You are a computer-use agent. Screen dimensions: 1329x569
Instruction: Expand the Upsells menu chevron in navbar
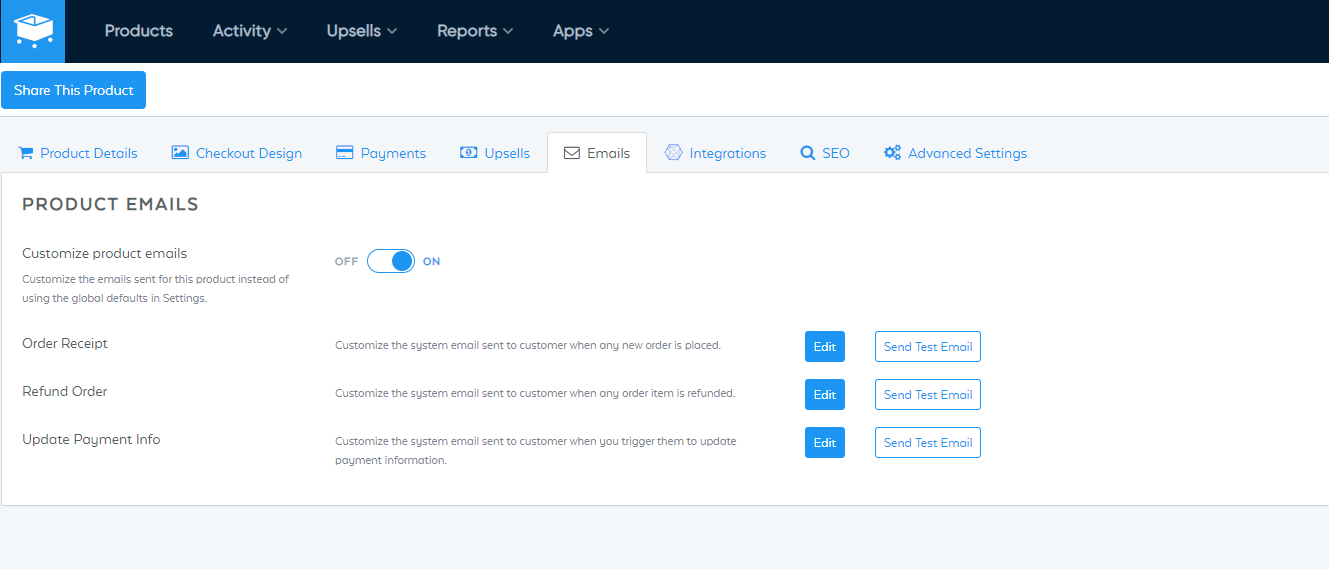click(x=392, y=31)
